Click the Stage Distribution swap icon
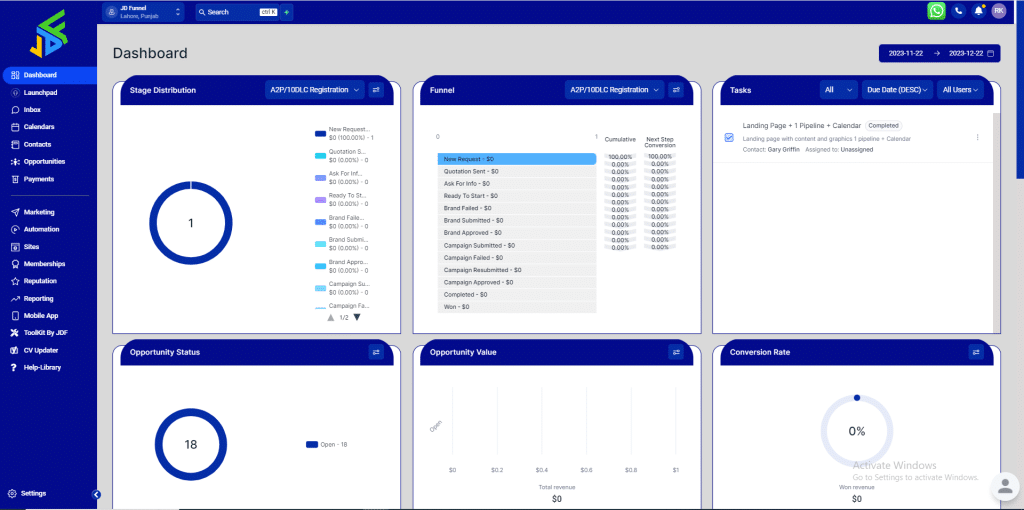 pyautogui.click(x=376, y=90)
